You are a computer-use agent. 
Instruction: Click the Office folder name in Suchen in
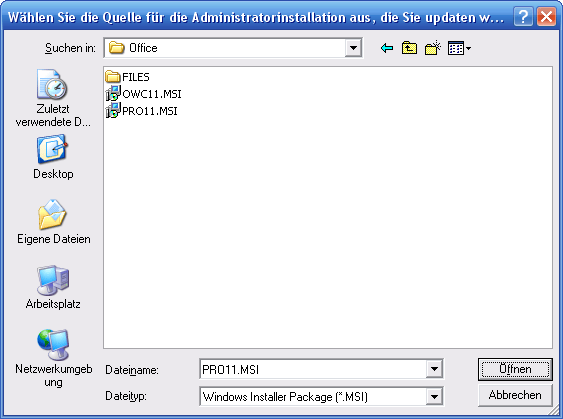[x=143, y=48]
